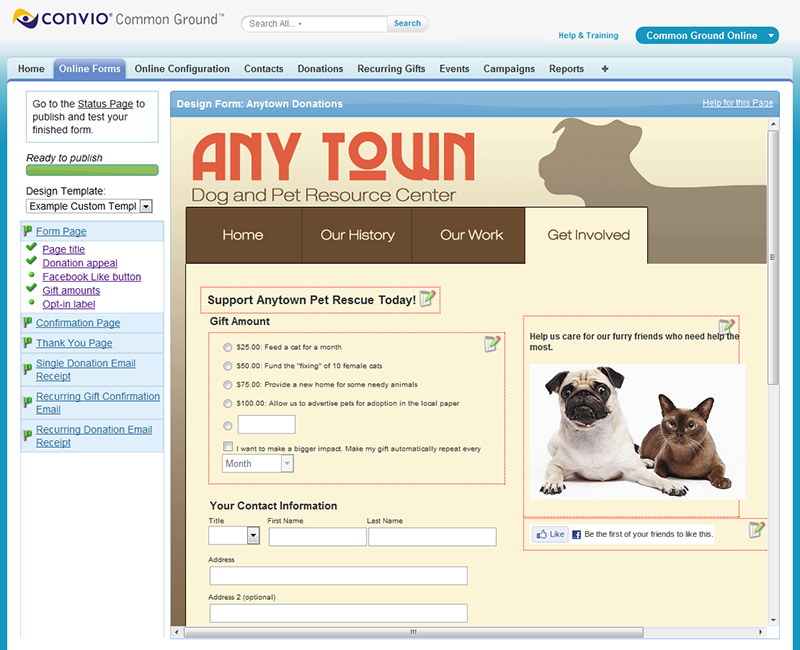Click edit icon in Gift Amount box
Viewport: 800px width, 650px height.
click(492, 344)
